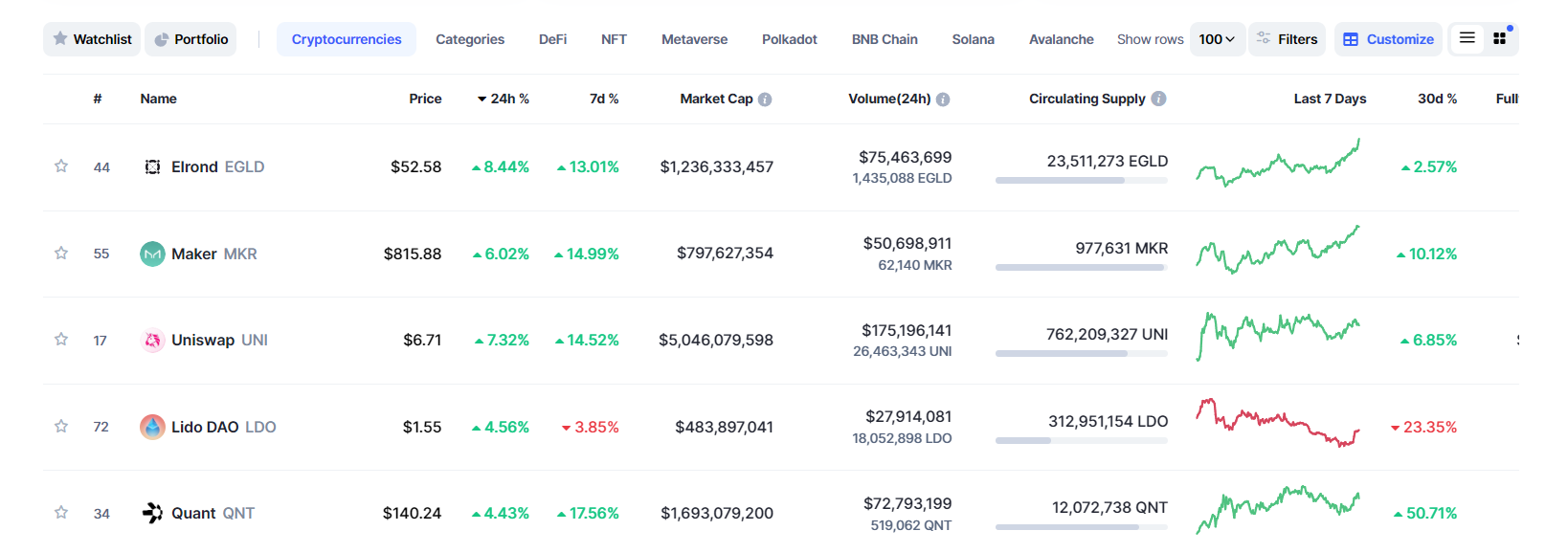Viewport: 1568px width, 553px height.
Task: Star Elrond to add to watchlist
Action: point(61,166)
